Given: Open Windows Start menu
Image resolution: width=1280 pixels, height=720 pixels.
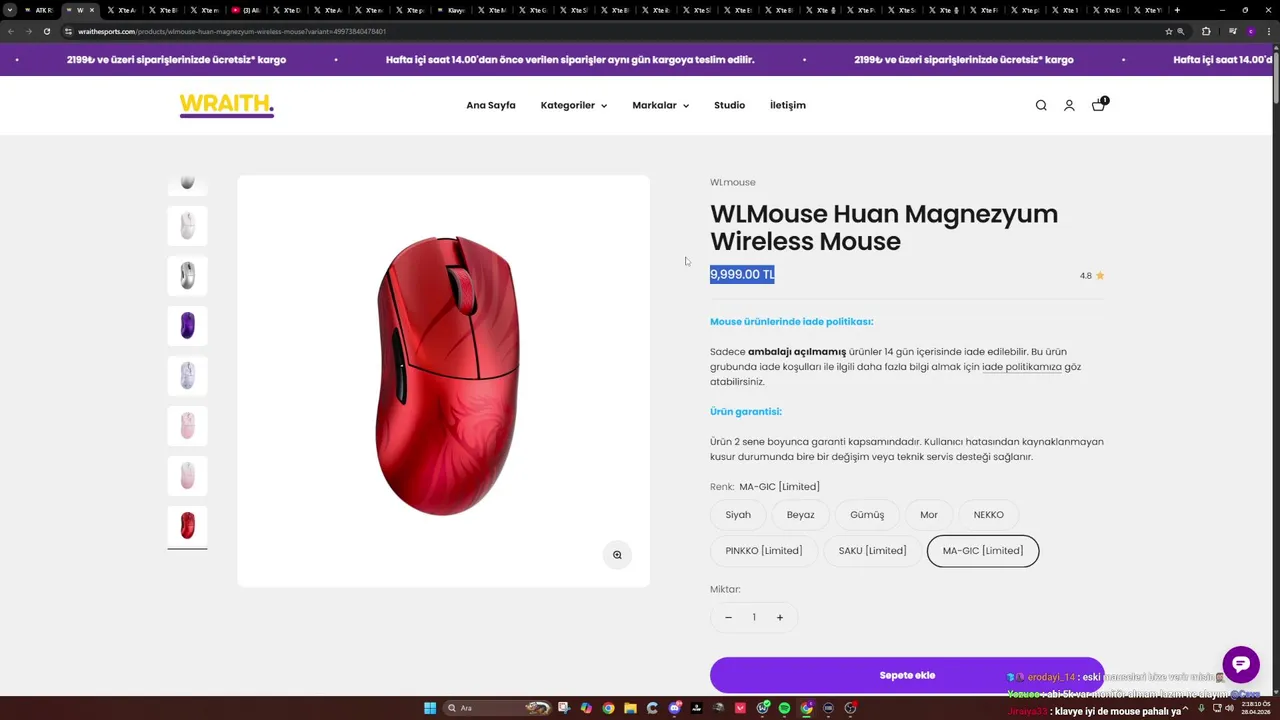Looking at the screenshot, I should point(430,708).
